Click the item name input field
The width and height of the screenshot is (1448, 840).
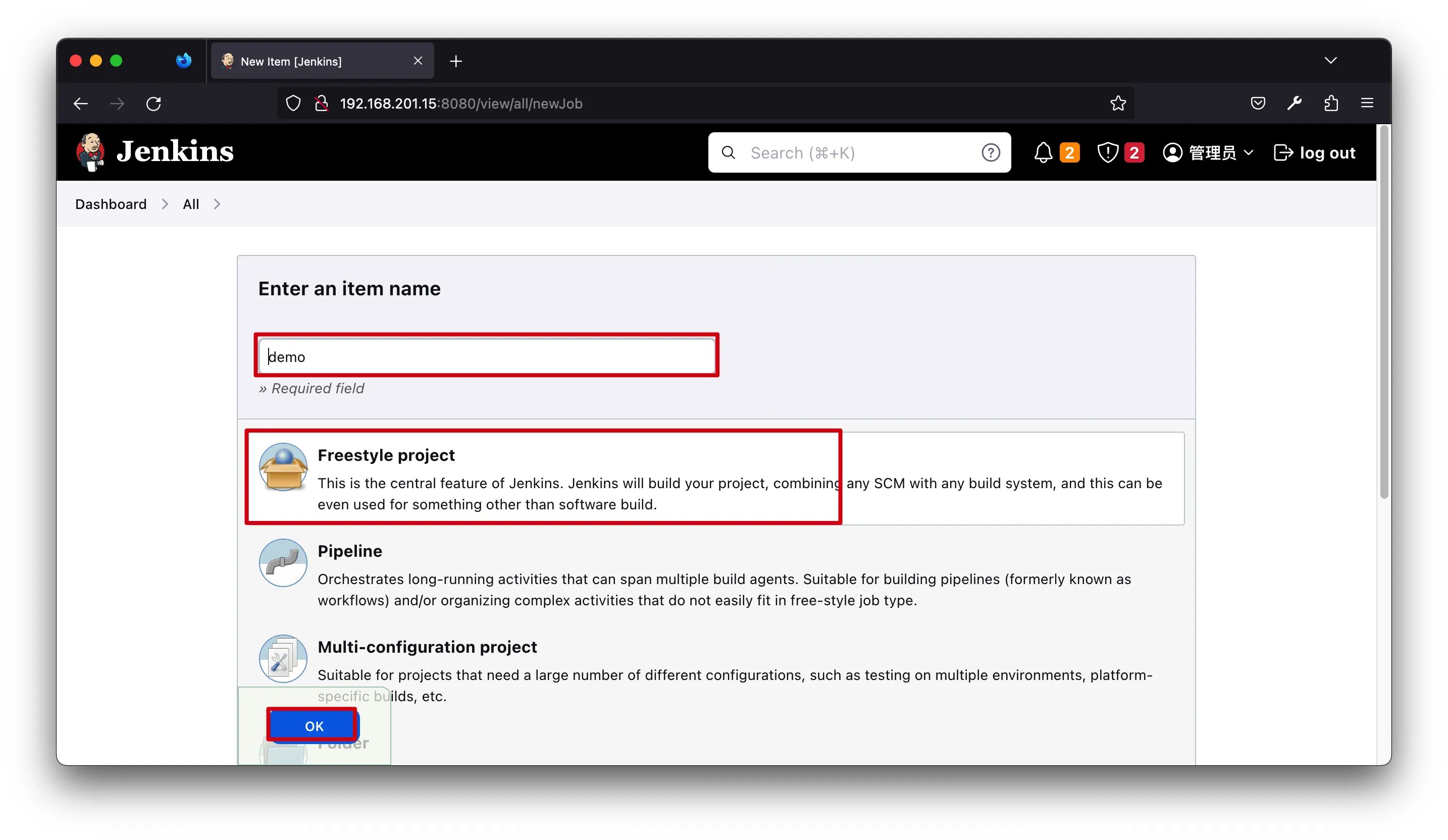(487, 356)
